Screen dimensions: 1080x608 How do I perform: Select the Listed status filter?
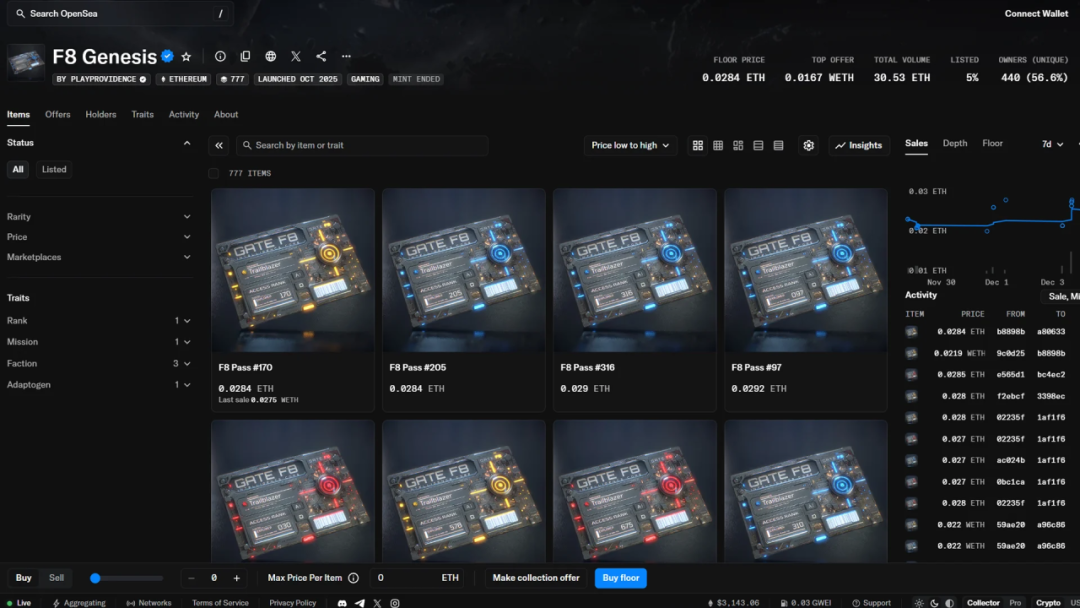point(54,169)
